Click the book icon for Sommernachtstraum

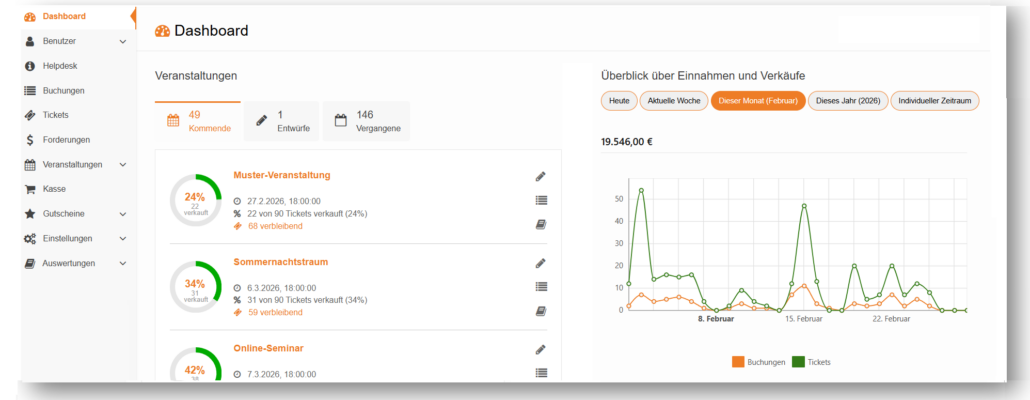[x=541, y=311]
